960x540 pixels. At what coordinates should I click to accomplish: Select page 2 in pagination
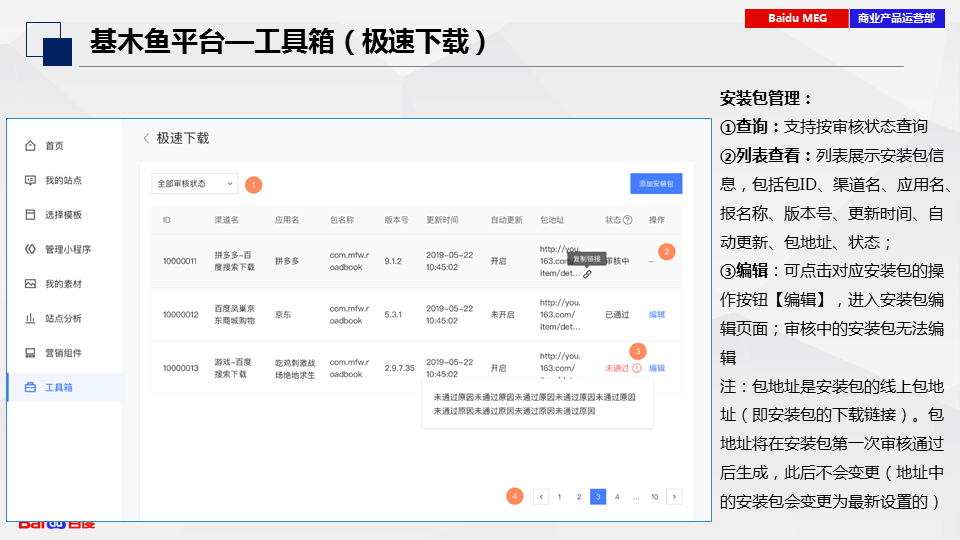click(x=579, y=497)
